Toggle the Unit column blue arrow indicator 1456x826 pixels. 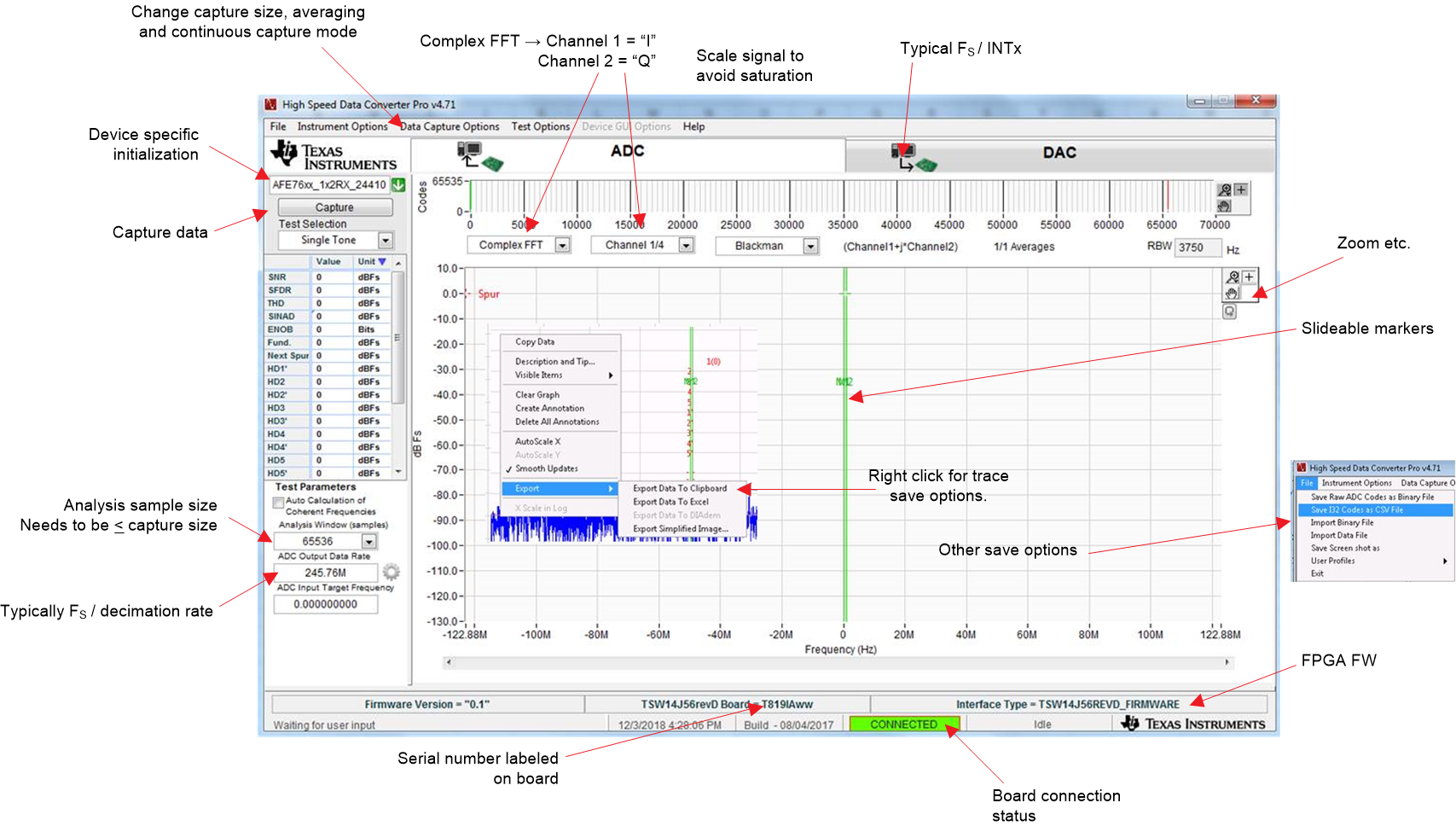(382, 262)
